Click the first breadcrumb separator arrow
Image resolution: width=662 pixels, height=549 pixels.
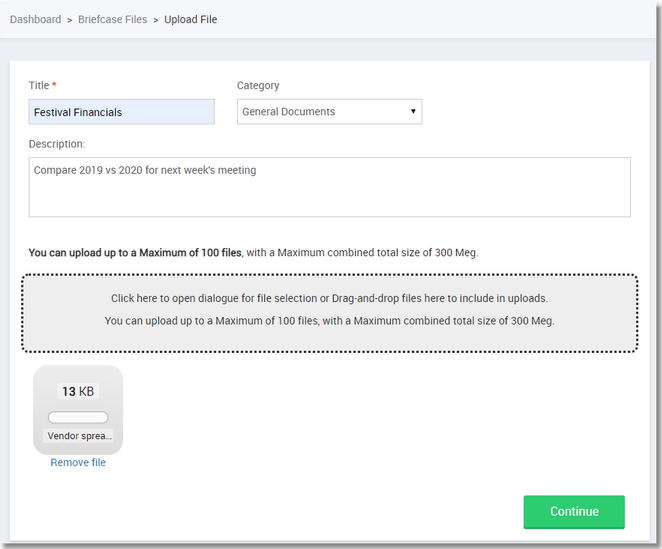point(69,20)
